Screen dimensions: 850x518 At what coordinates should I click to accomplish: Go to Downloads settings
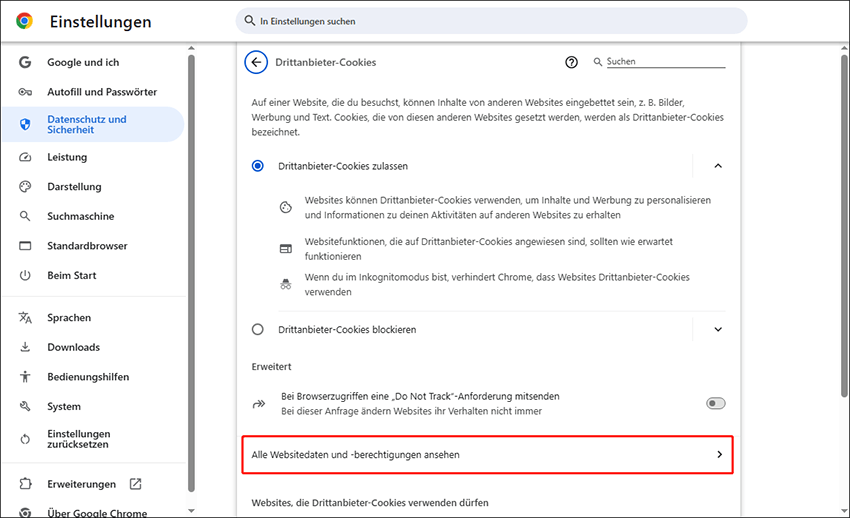tap(74, 347)
